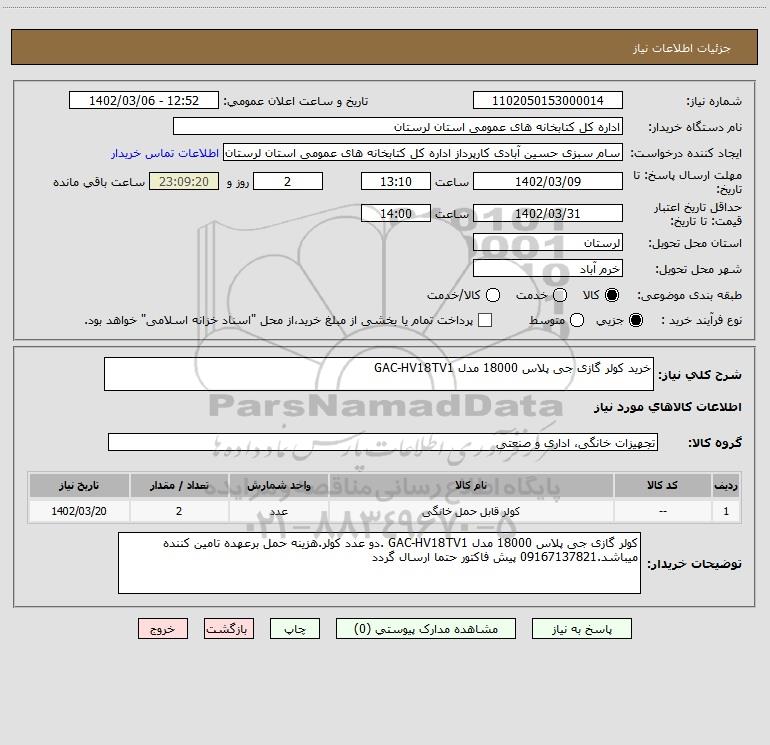Viewport: 770px width, 745px height.
Task: Click the 13:10 time field
Action: pos(396,181)
